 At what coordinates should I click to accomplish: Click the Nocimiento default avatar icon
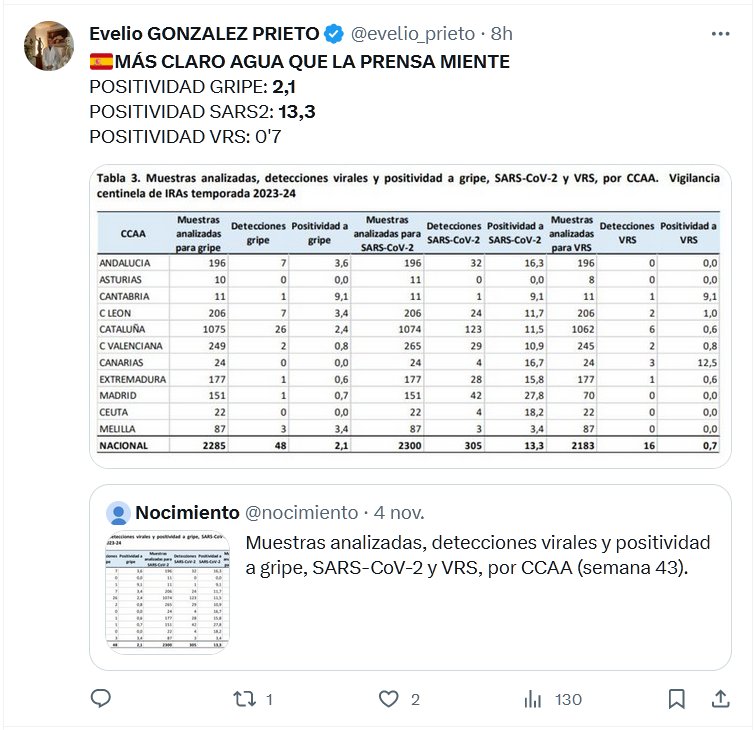click(x=119, y=513)
